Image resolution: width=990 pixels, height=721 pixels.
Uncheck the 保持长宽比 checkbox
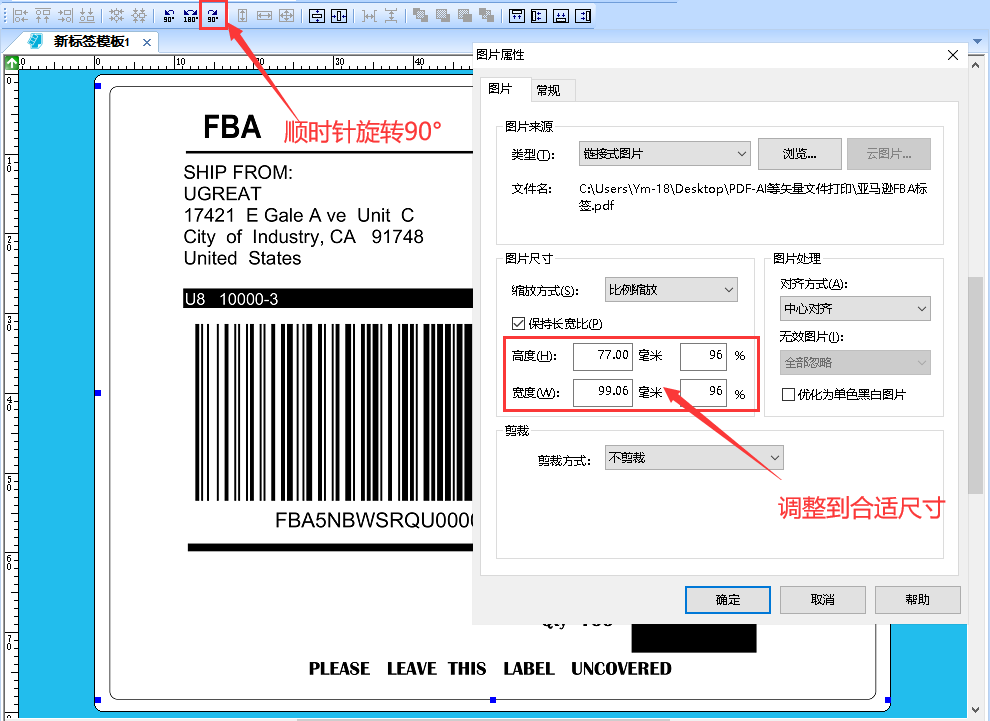(x=519, y=323)
